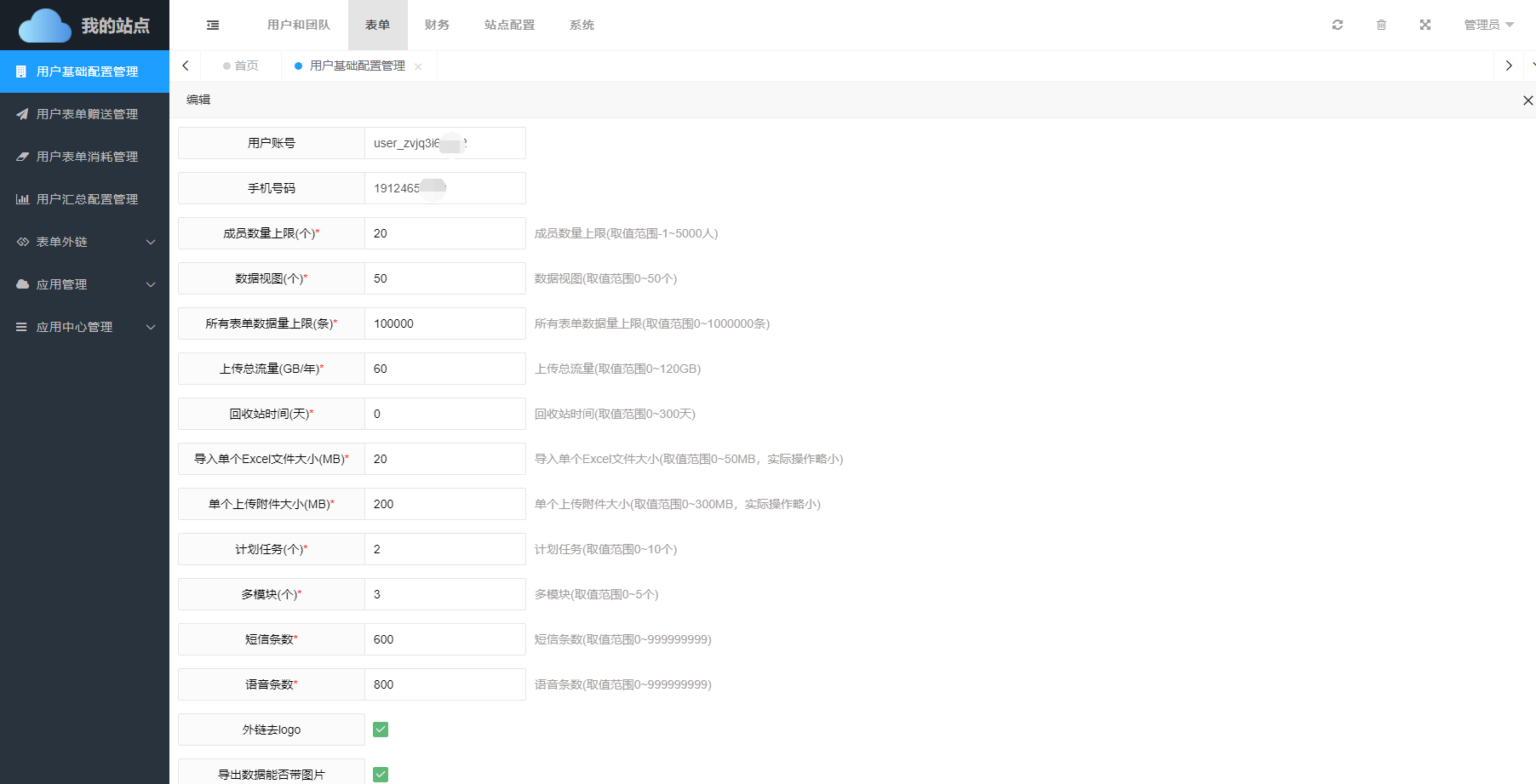Close the 编辑 panel with the X icon
Screen dimensions: 1536x784
click(1527, 100)
